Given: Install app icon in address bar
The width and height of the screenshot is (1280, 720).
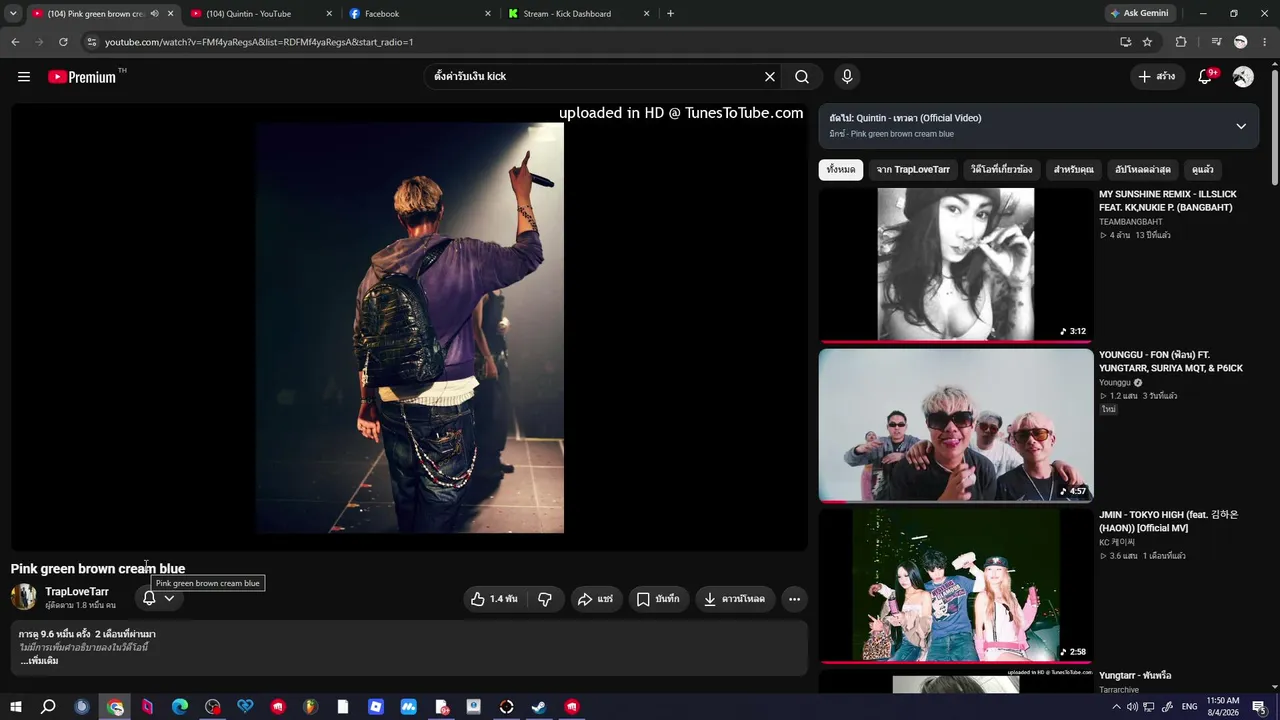Looking at the screenshot, I should coord(1125,42).
